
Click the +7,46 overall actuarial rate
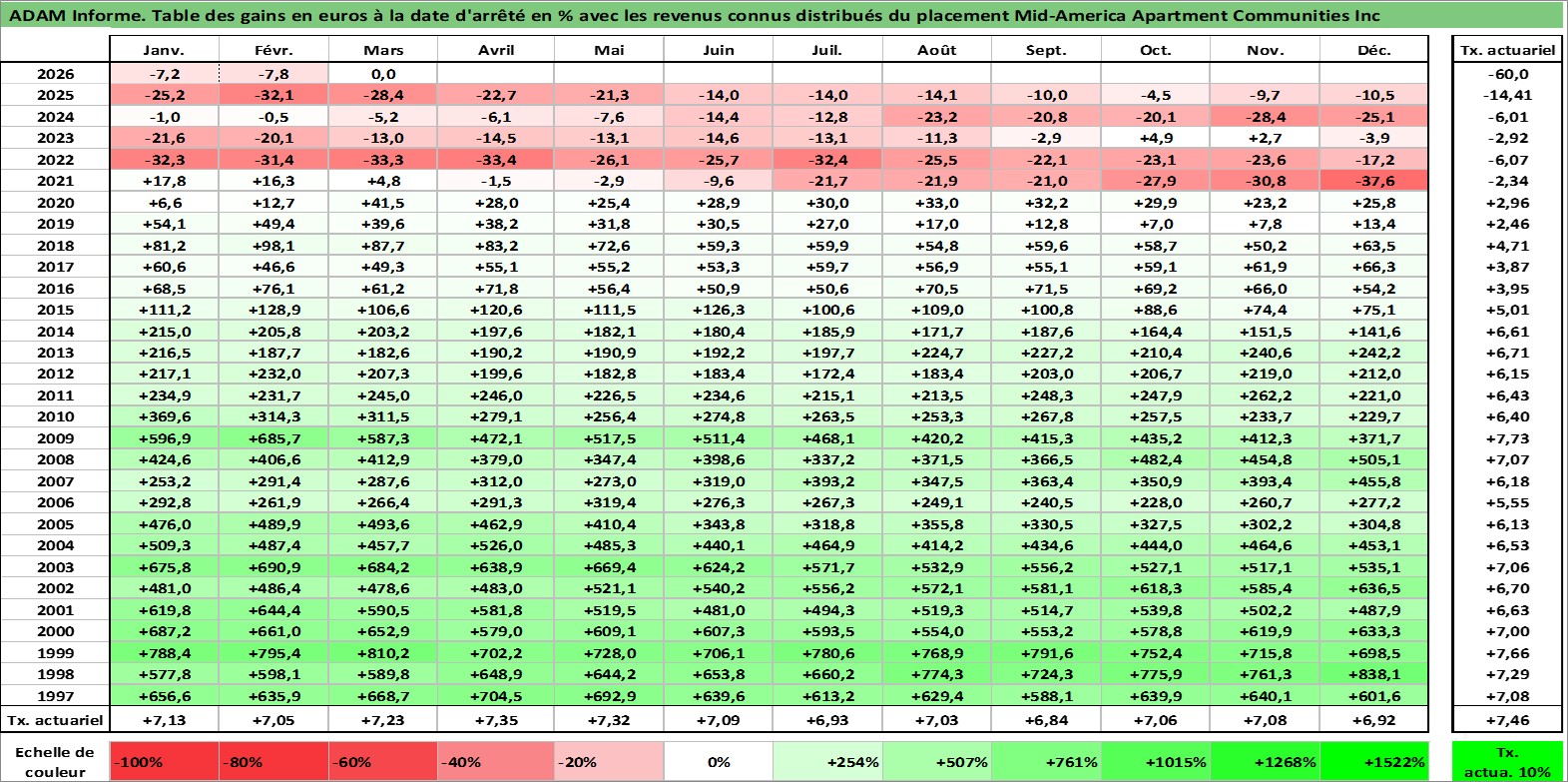[1508, 719]
